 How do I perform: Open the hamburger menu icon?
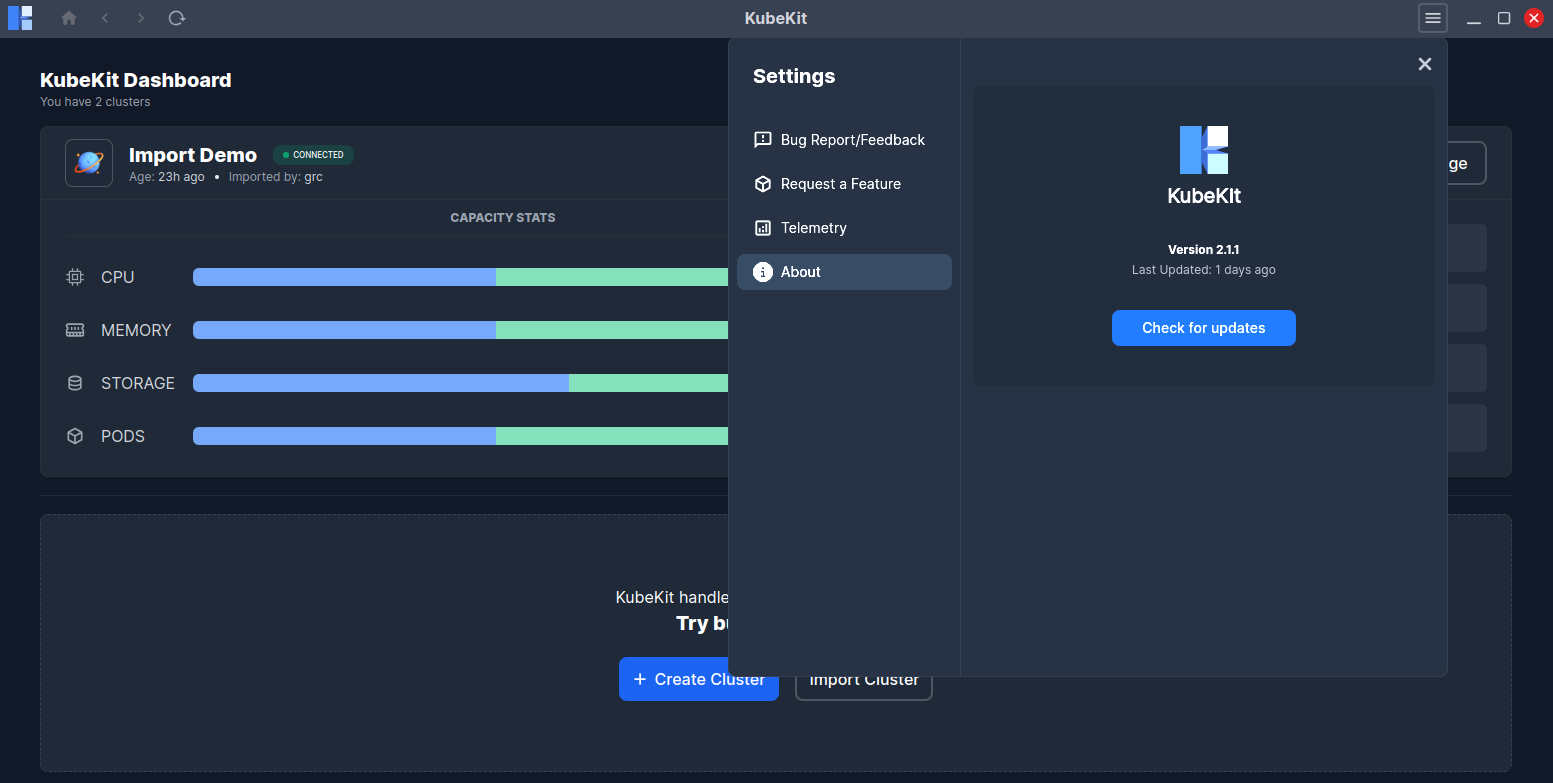pyautogui.click(x=1432, y=18)
